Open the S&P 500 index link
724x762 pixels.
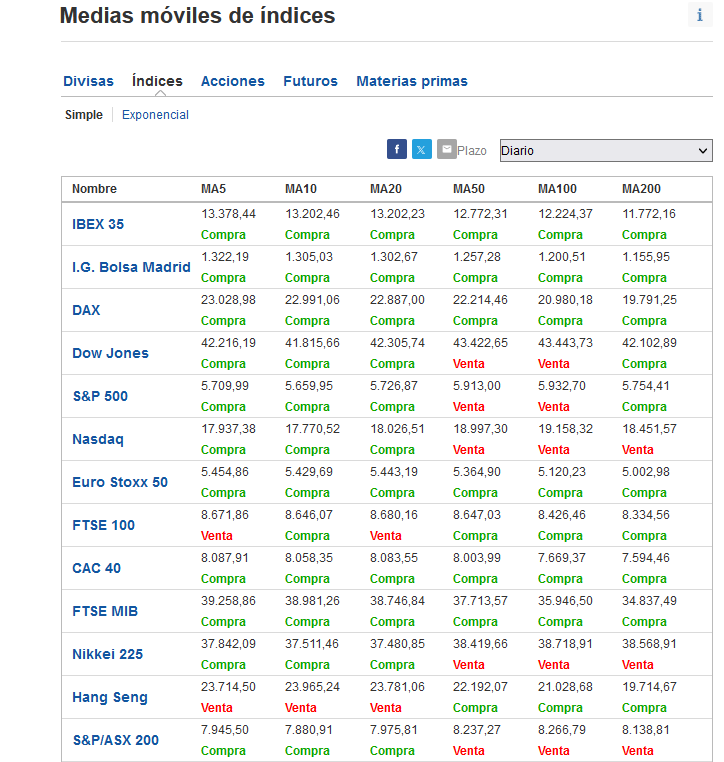click(100, 396)
